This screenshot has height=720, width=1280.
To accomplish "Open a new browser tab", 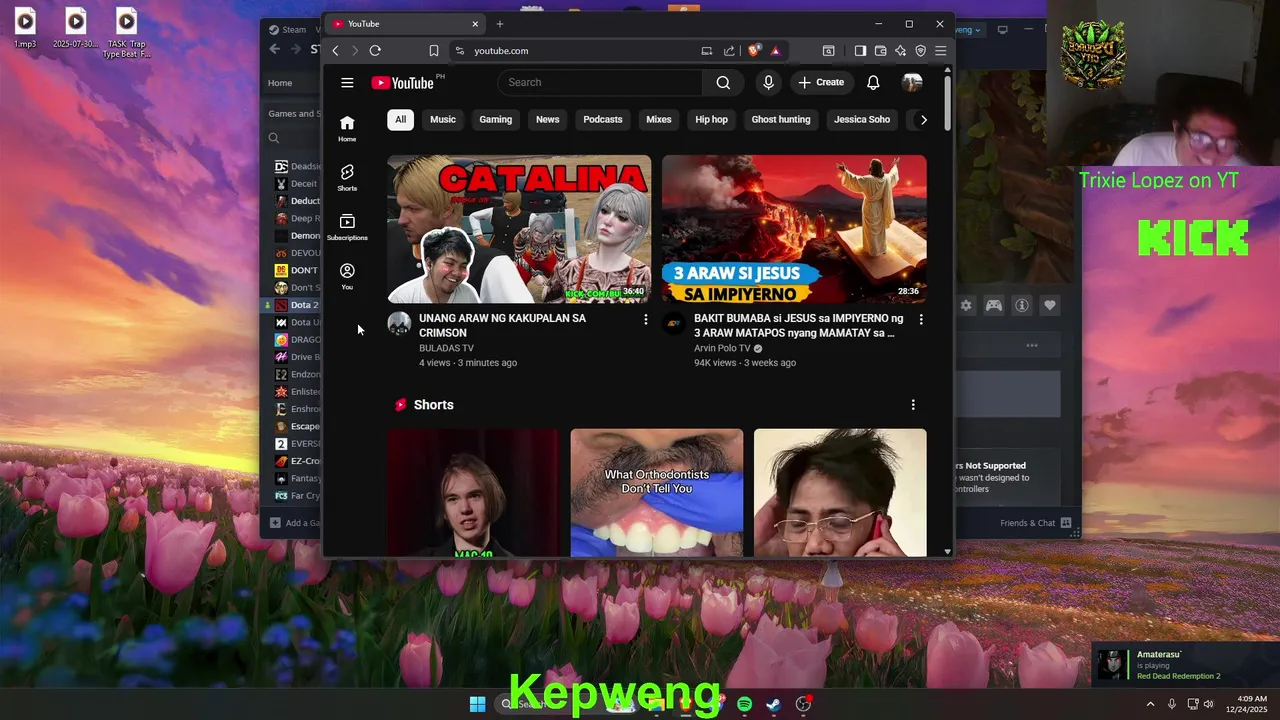I will pyautogui.click(x=500, y=24).
